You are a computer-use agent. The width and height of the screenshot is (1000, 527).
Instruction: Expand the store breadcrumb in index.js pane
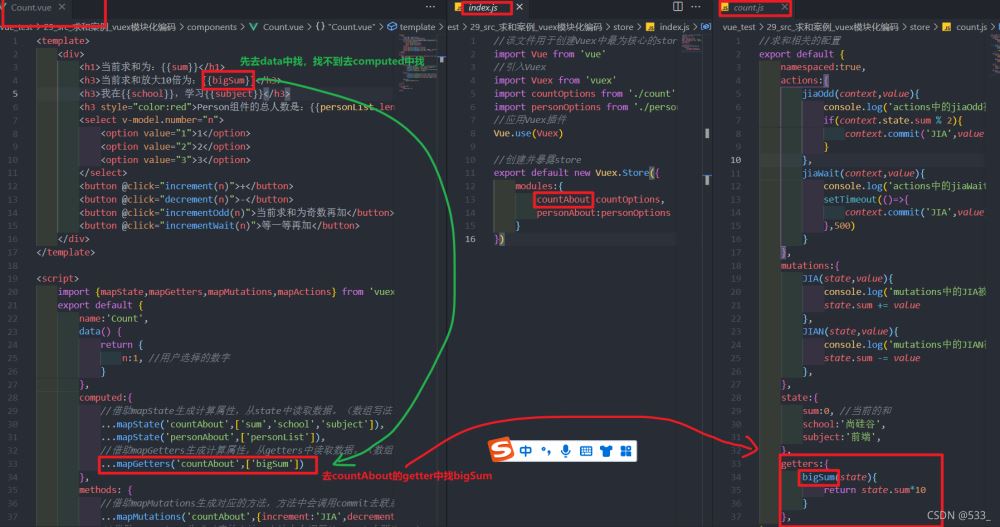623,27
